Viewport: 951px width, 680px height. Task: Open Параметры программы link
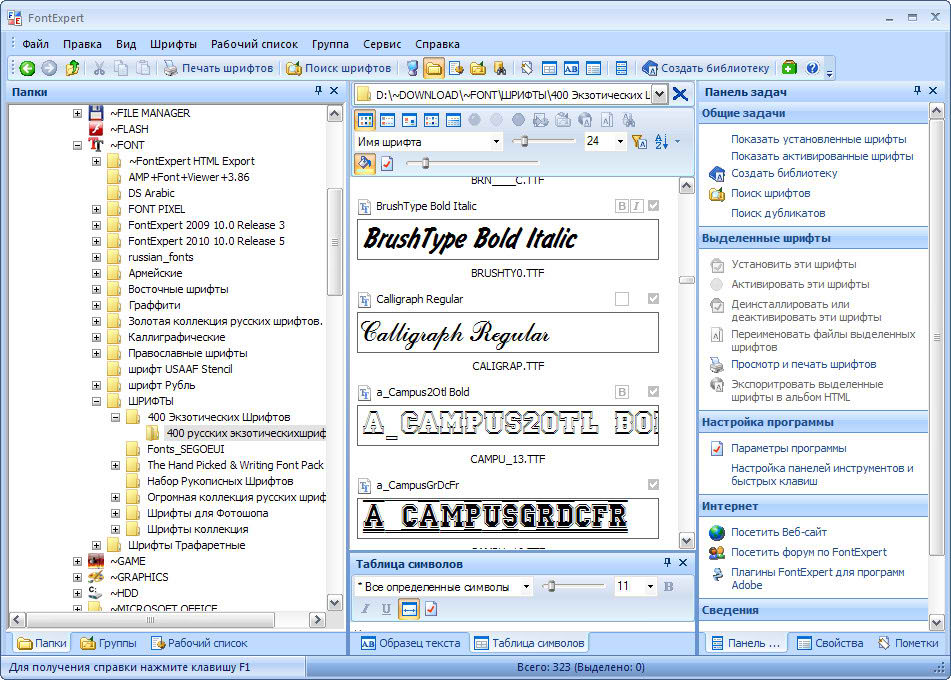pos(788,448)
